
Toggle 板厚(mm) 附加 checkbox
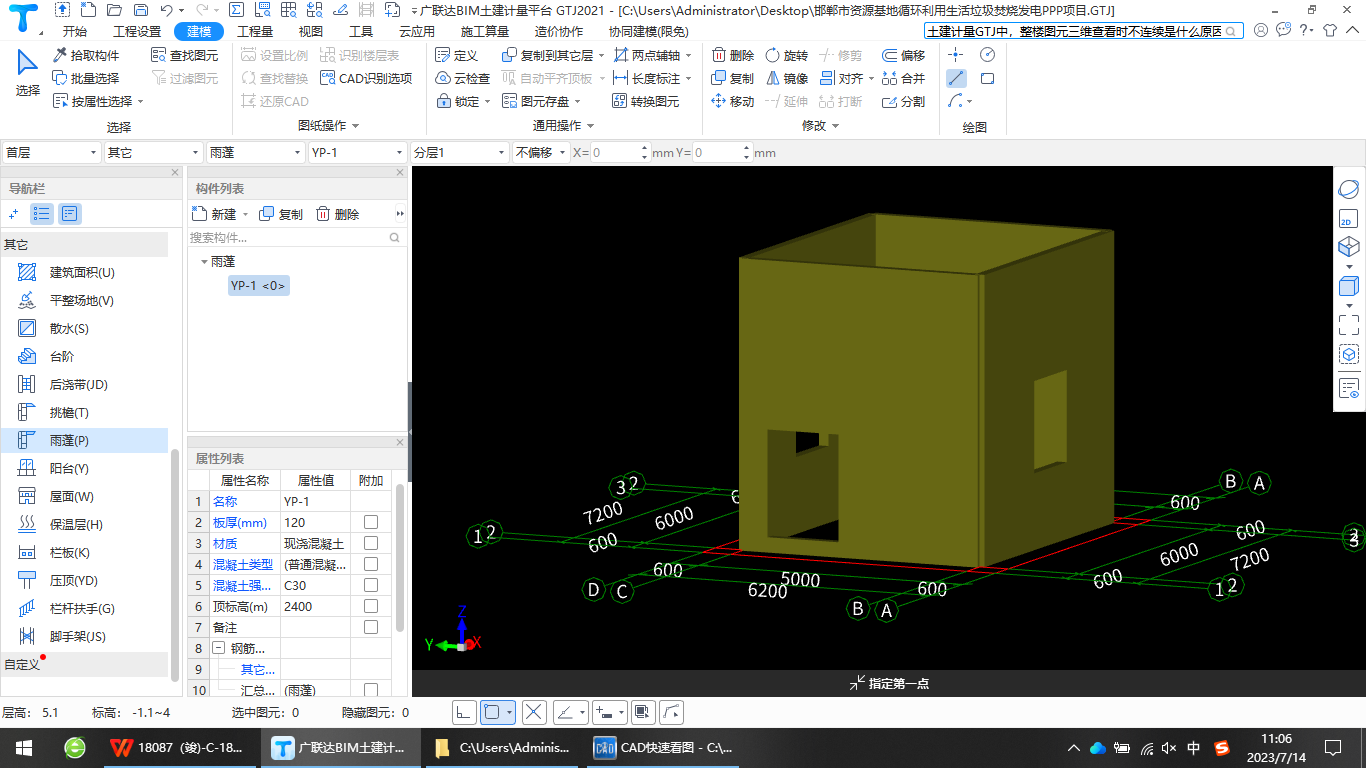point(371,522)
